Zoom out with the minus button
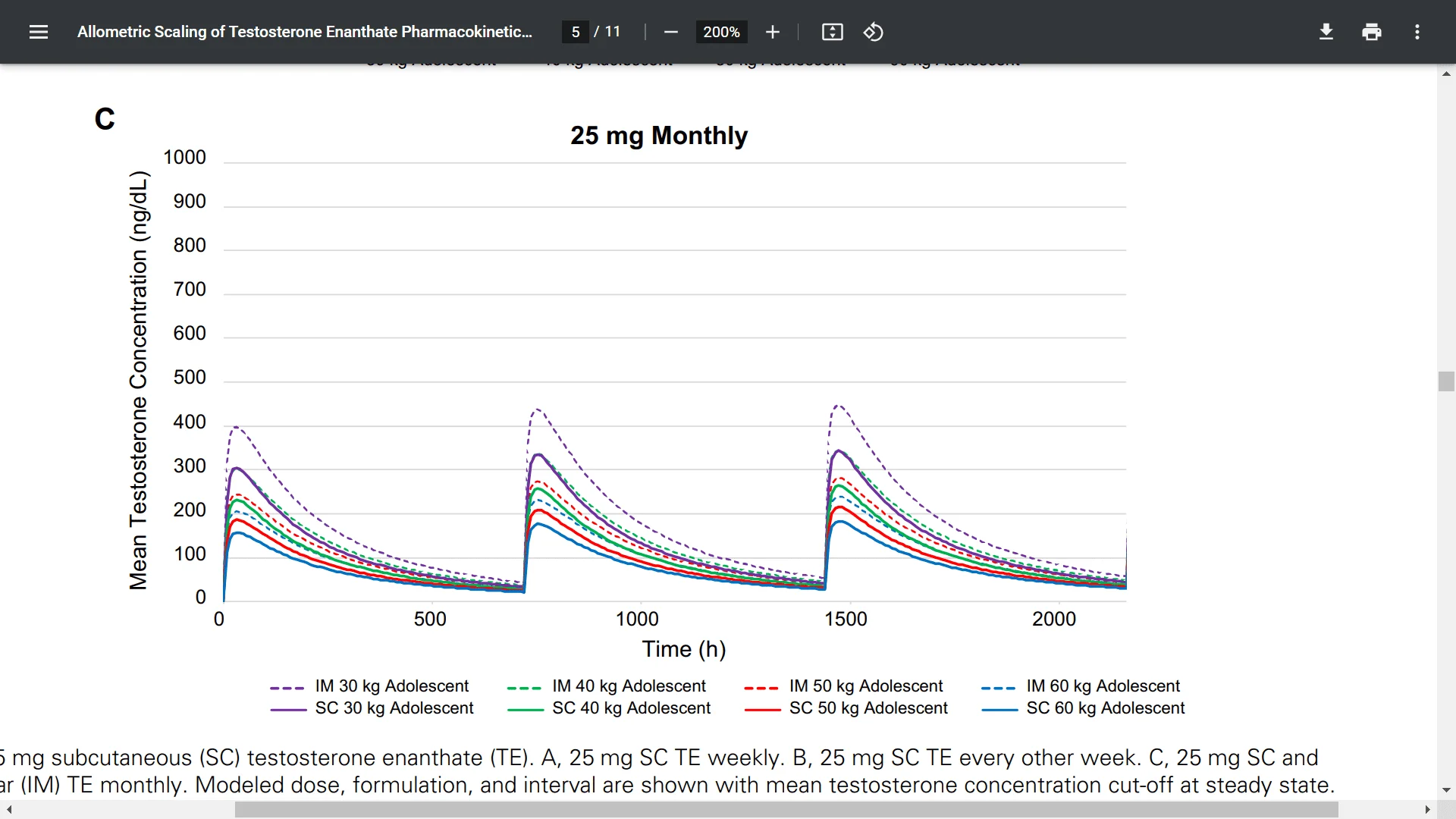Image resolution: width=1456 pixels, height=819 pixels. [x=670, y=32]
